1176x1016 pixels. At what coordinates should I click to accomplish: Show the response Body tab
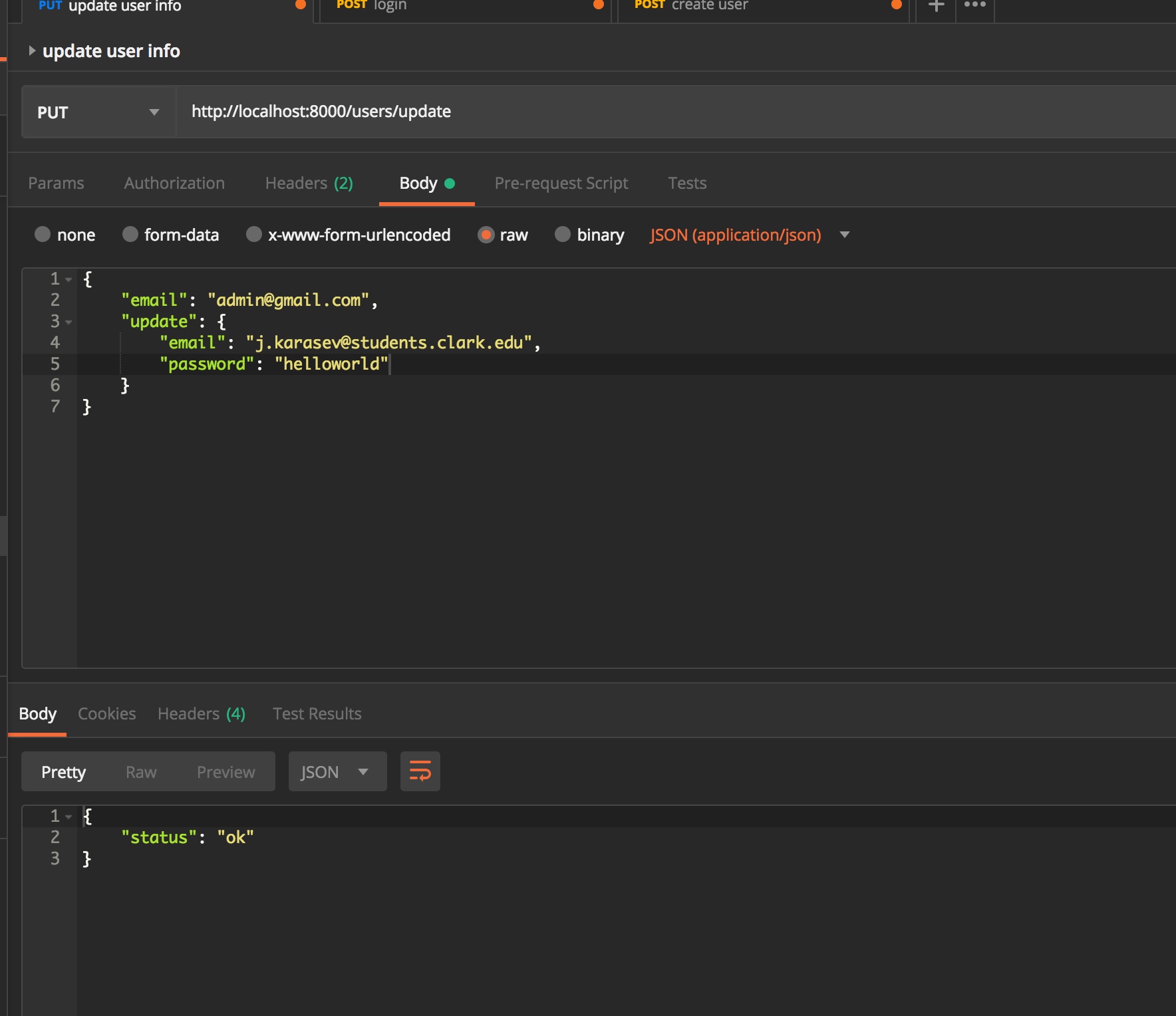[37, 713]
